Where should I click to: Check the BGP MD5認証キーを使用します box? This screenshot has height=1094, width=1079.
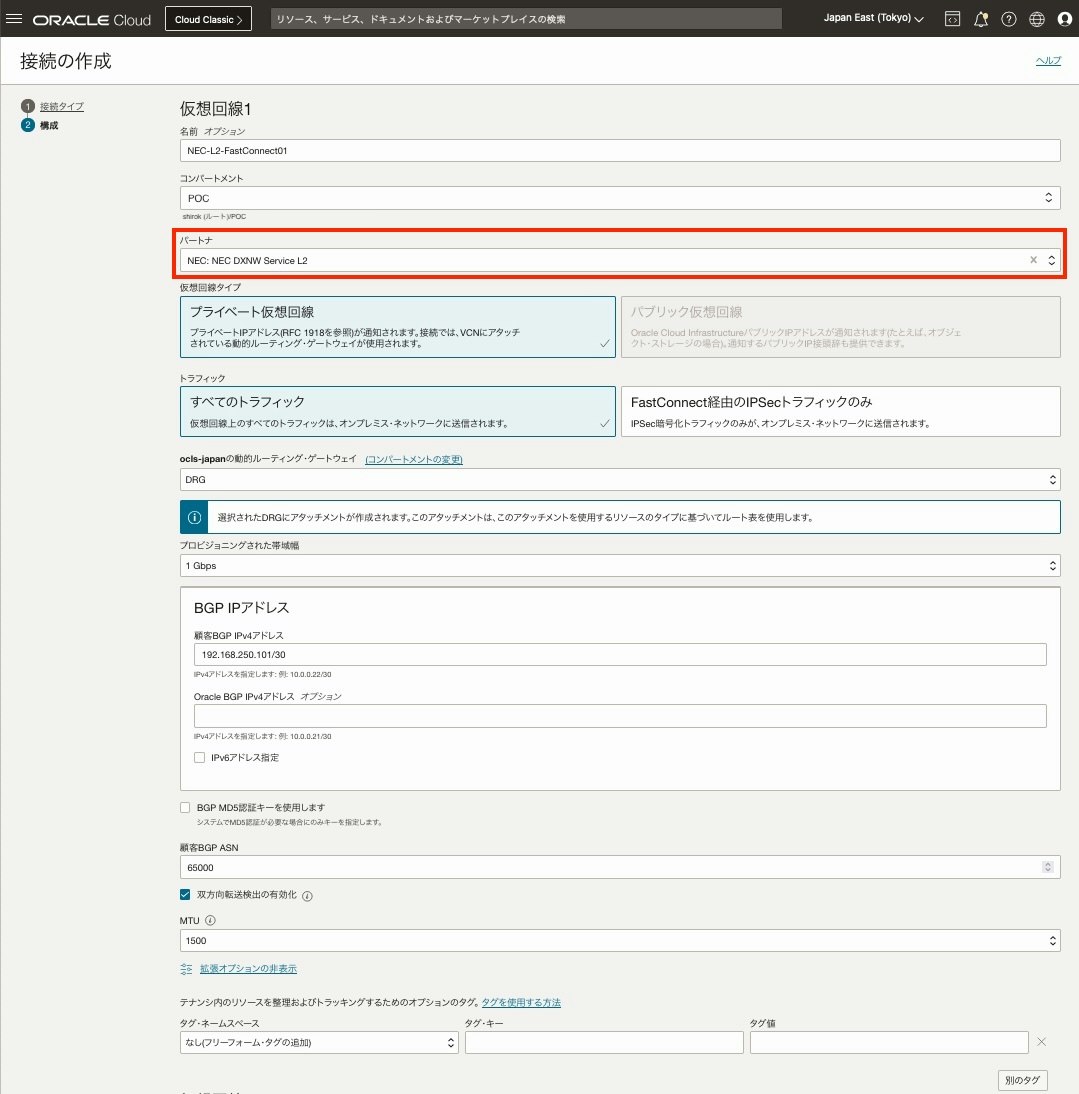tap(185, 807)
